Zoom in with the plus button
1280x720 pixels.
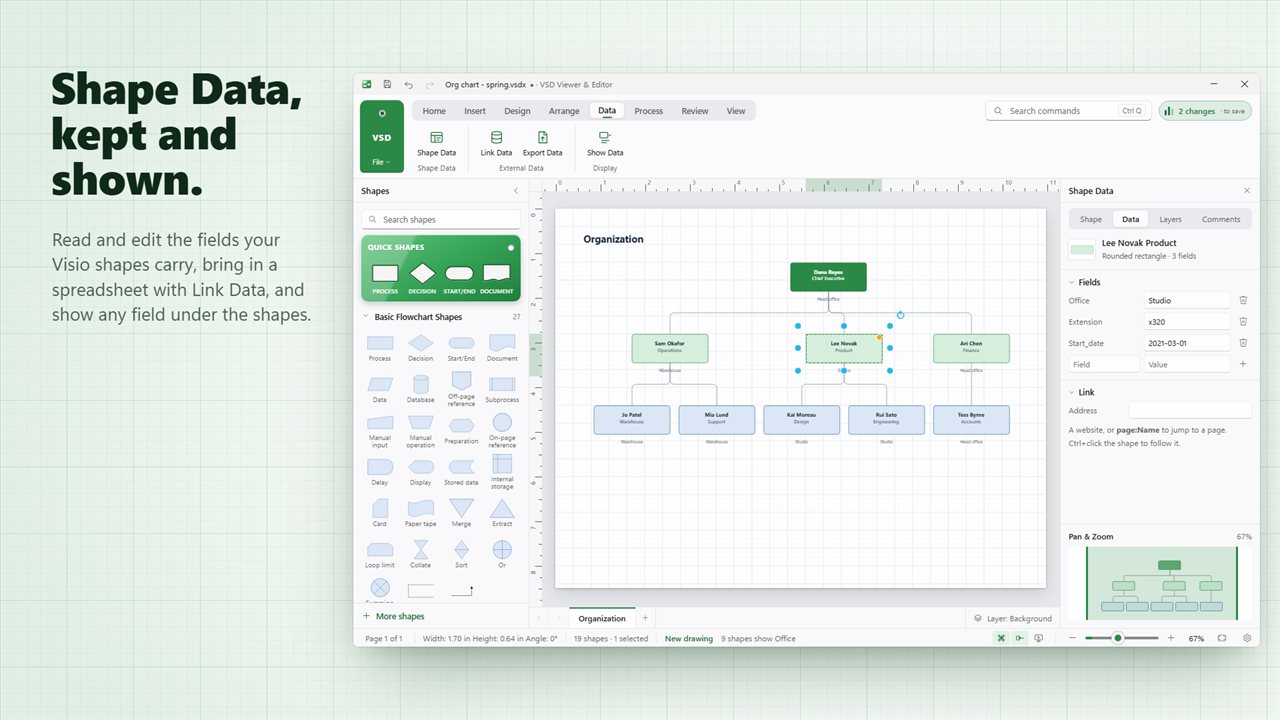(x=1169, y=638)
